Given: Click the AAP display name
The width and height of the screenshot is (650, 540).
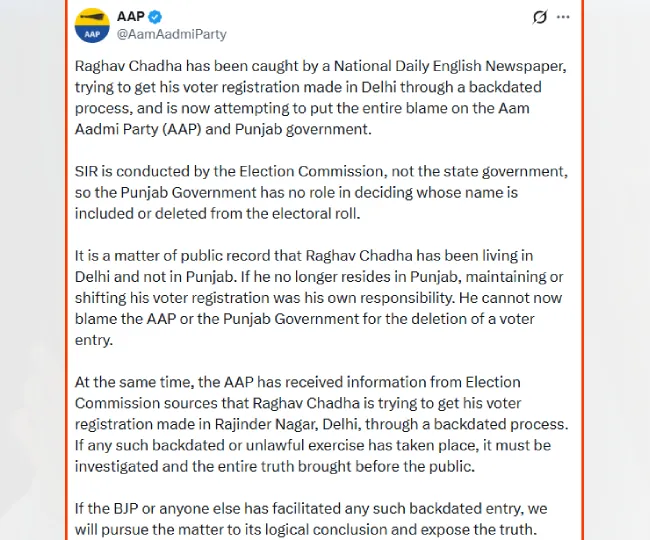Looking at the screenshot, I should point(131,17).
